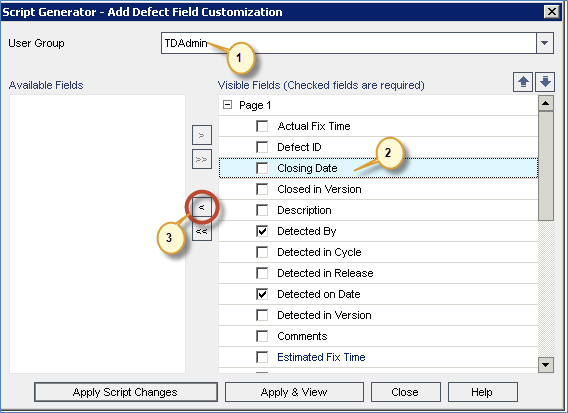Viewport: 568px width, 413px height.
Task: Enable the Comments checkbox
Action: [x=262, y=336]
